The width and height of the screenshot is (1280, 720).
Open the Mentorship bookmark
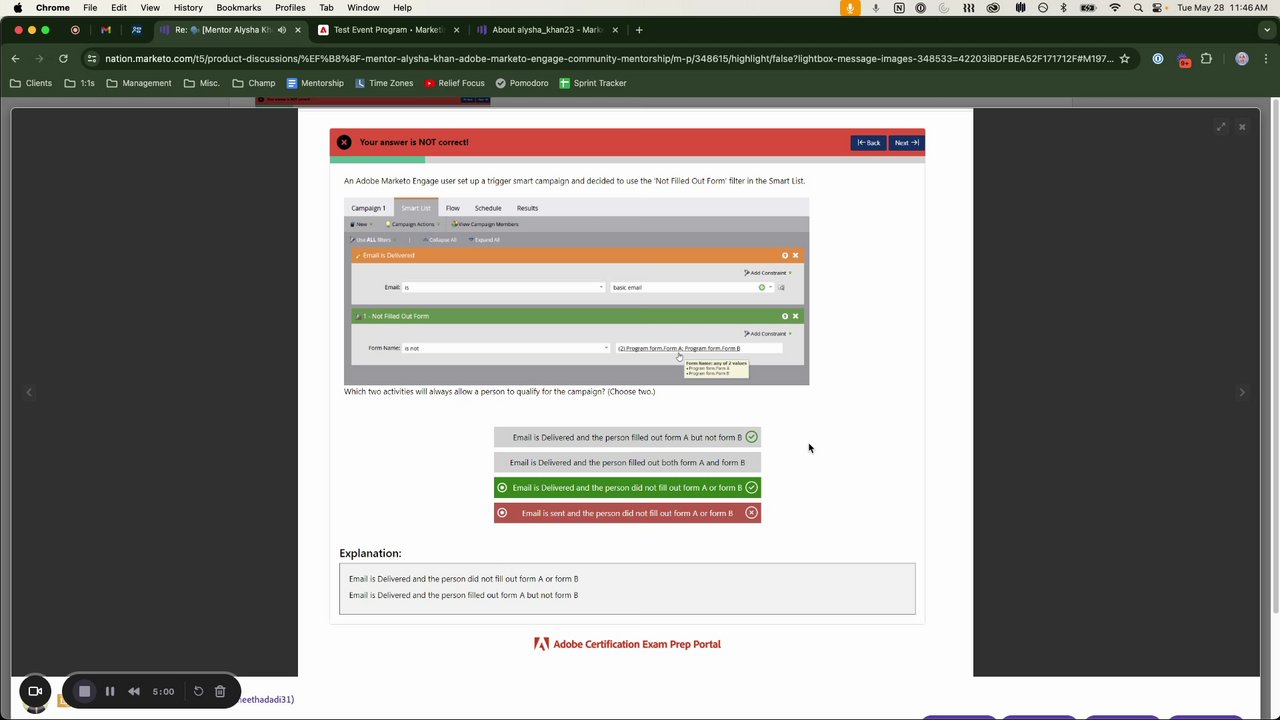[315, 83]
